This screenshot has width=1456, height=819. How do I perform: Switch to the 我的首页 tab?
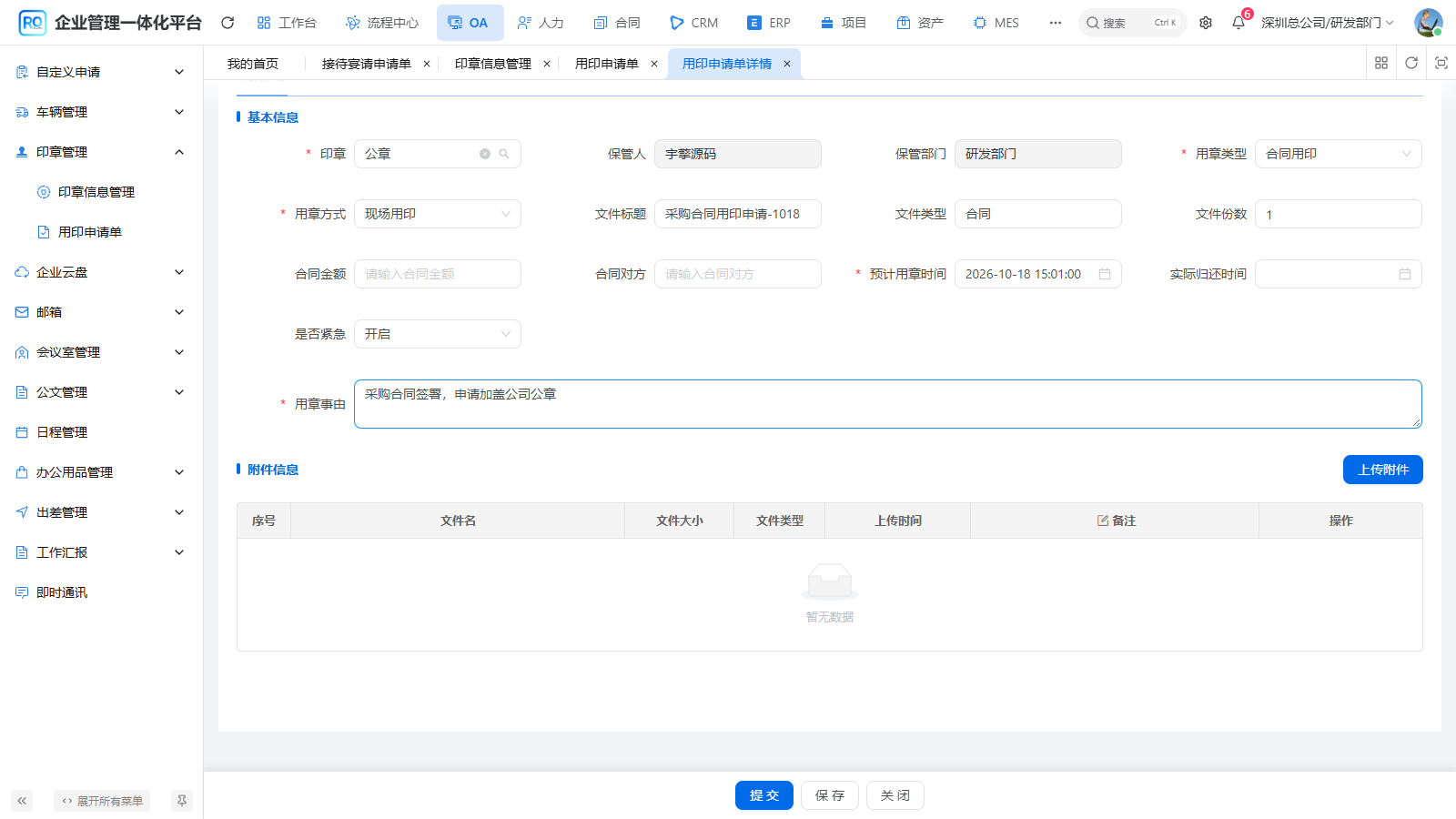253,64
